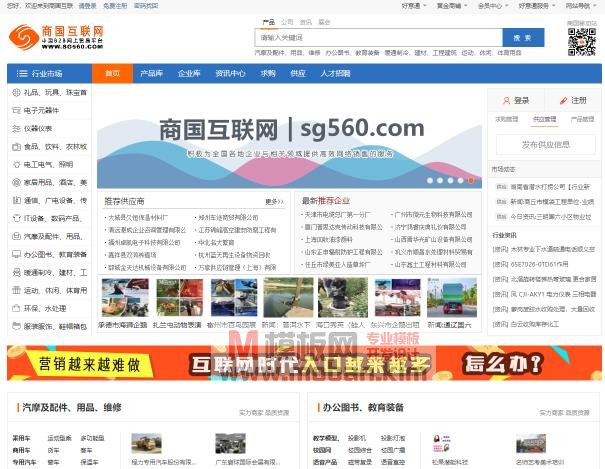Open the 东兴市企鹅出租 thumbnail
The height and width of the screenshot is (469, 605).
[x=398, y=298]
